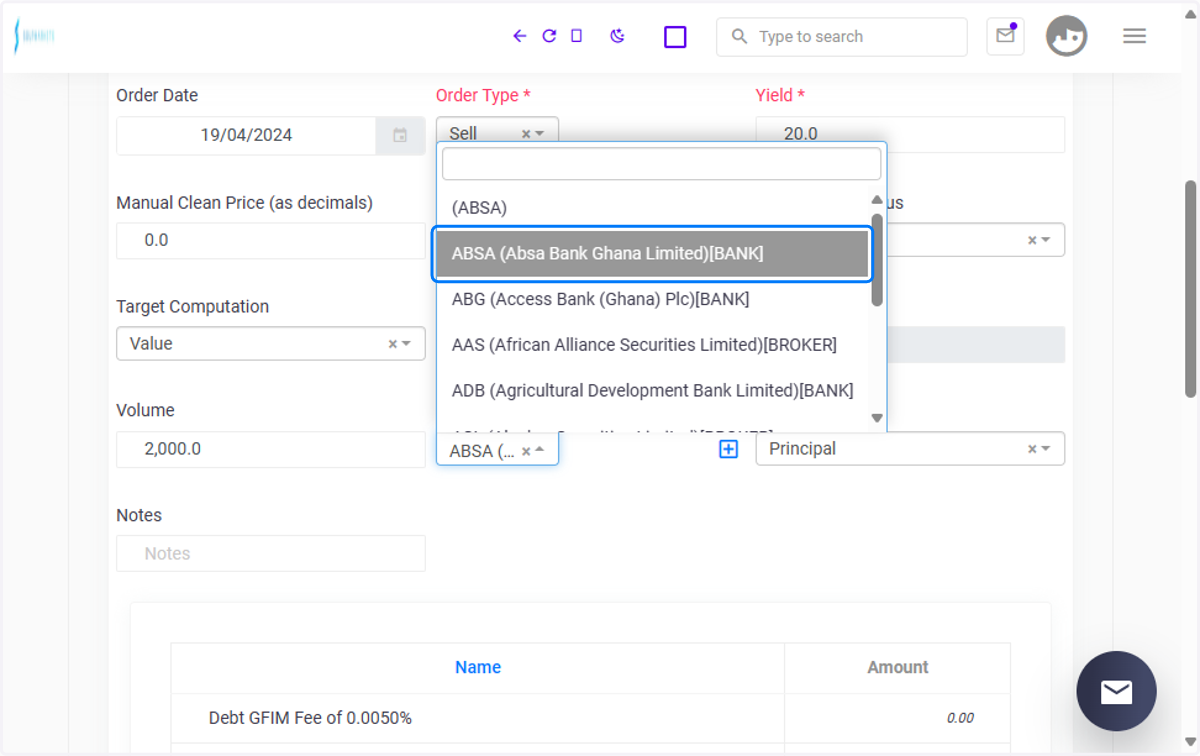1200x756 pixels.
Task: Click the Notes input field
Action: pyautogui.click(x=271, y=553)
